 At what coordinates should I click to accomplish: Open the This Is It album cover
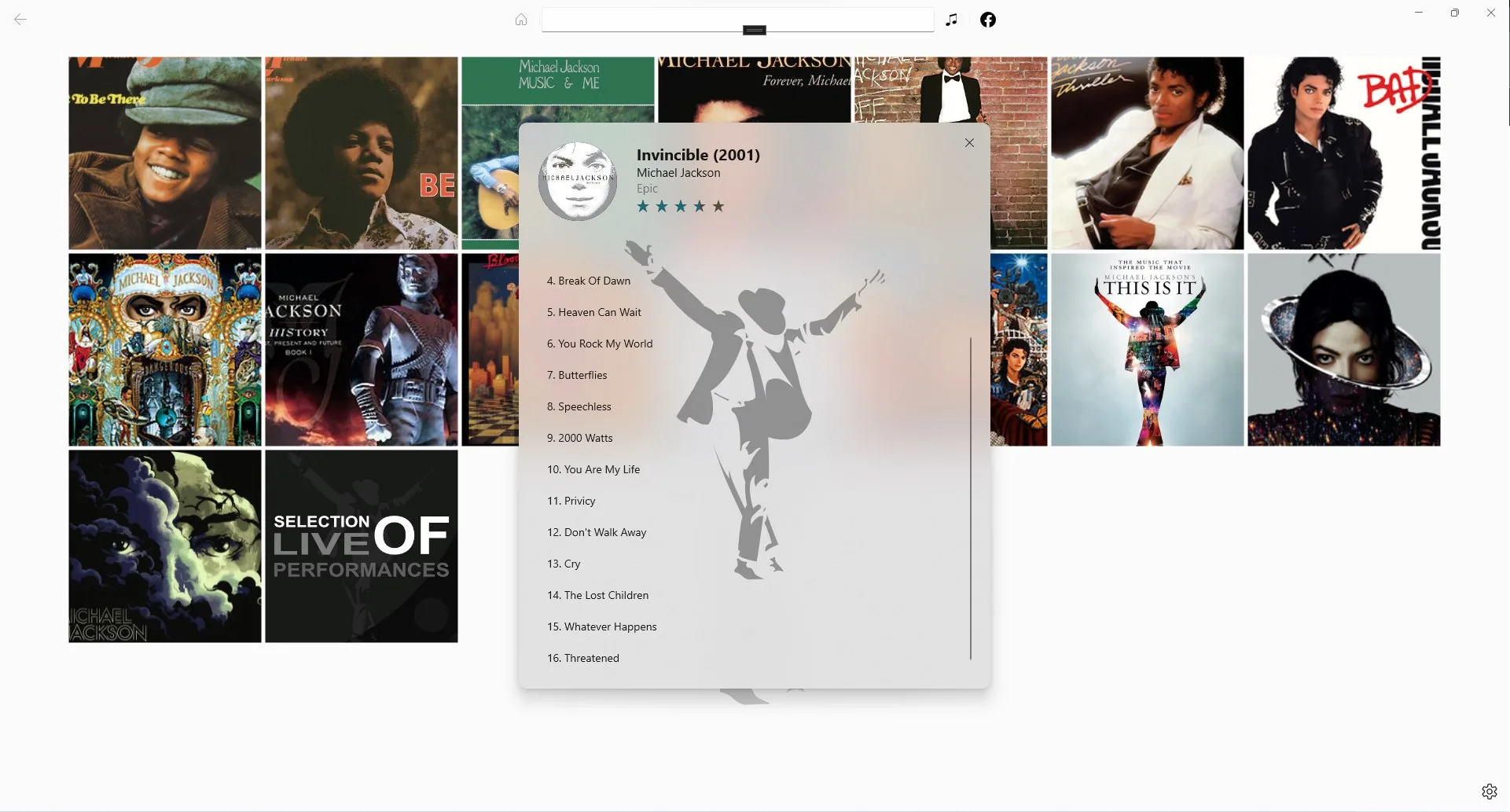coord(1148,350)
